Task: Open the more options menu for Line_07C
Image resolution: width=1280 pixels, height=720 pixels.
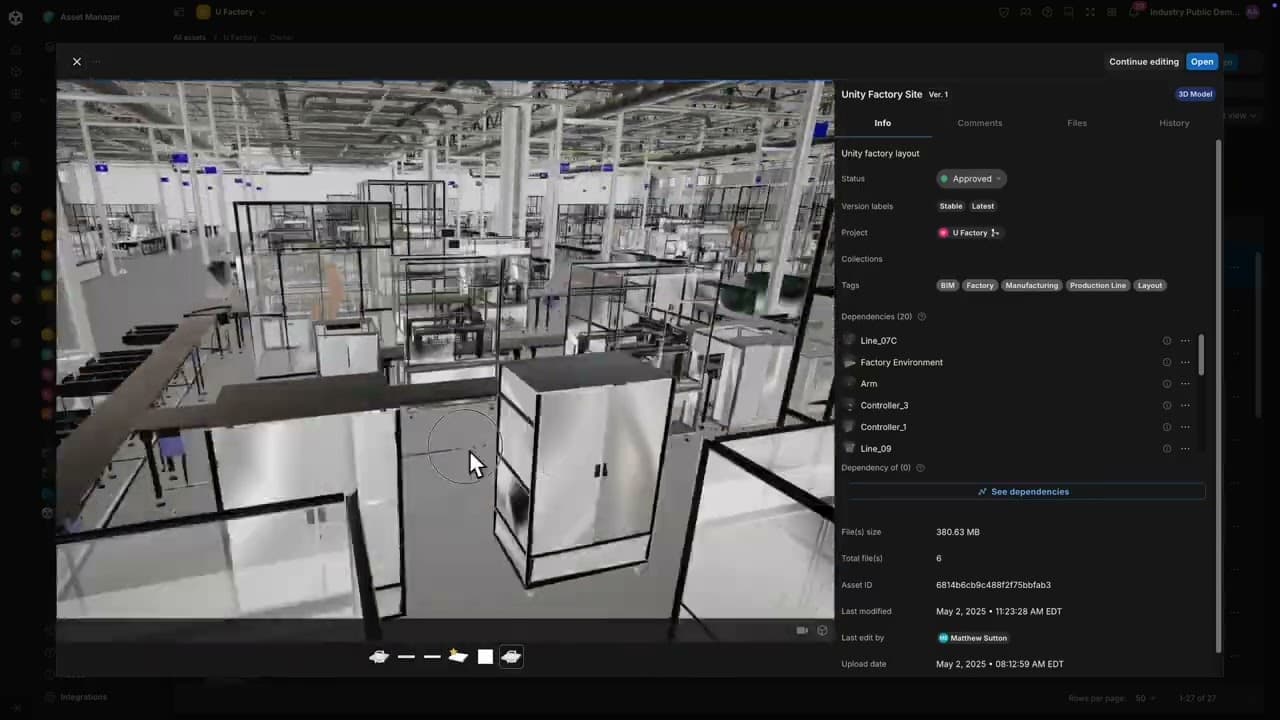Action: pyautogui.click(x=1185, y=341)
